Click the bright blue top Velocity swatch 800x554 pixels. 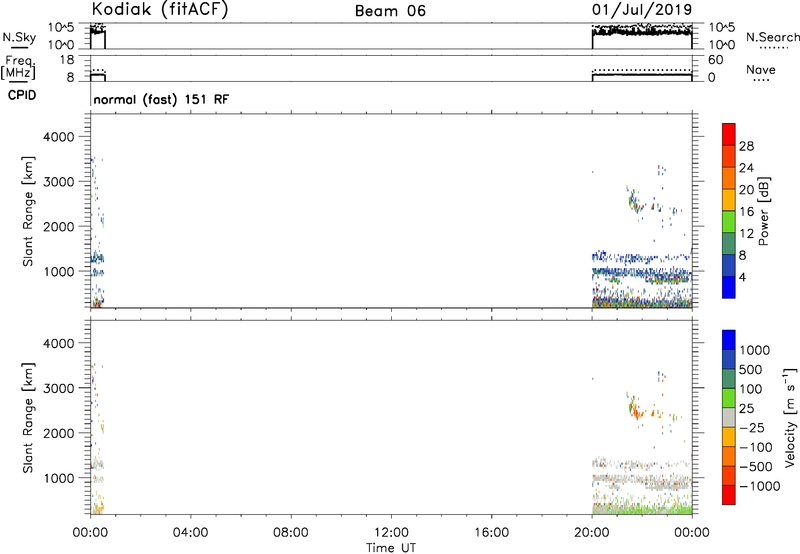pos(729,340)
